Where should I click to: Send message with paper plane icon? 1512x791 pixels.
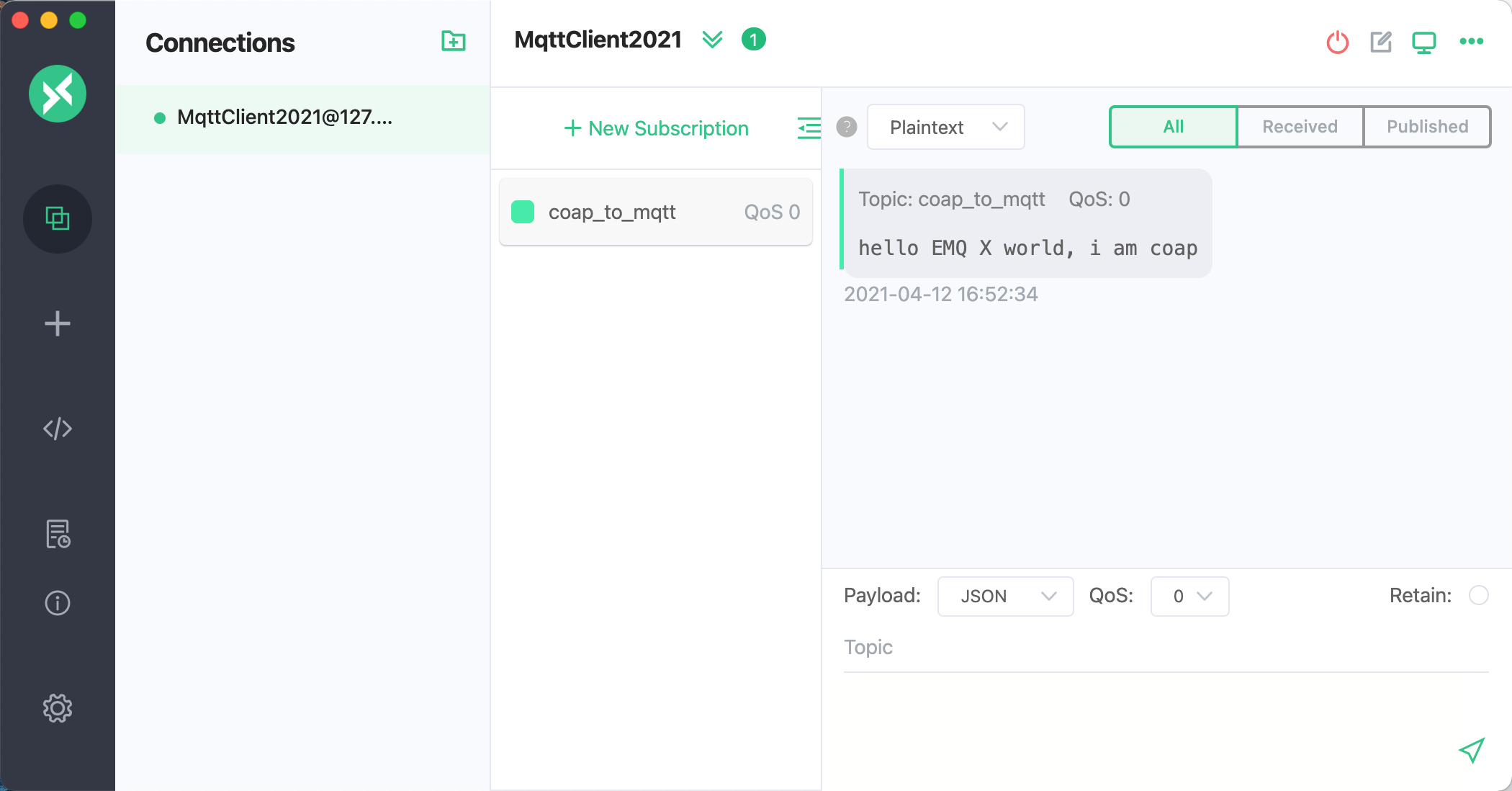1471,751
